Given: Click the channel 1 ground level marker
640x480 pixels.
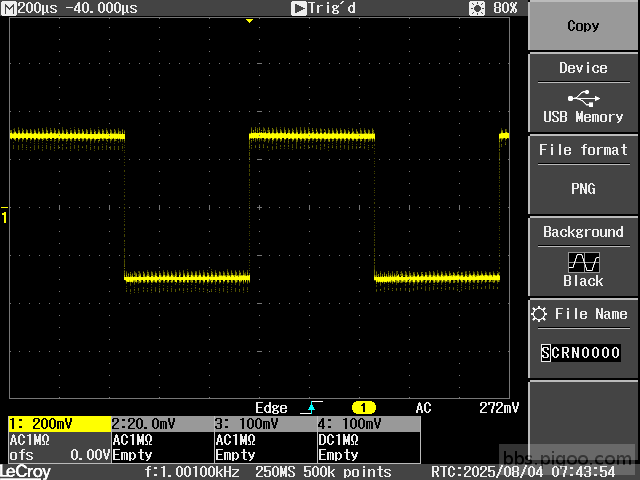Looking at the screenshot, I should 4,217.
